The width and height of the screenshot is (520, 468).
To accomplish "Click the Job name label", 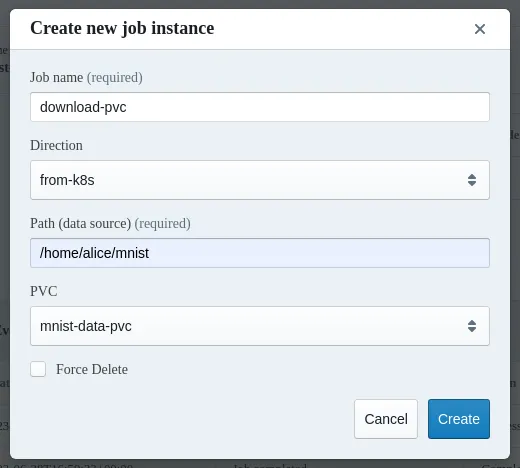I will tap(86, 77).
